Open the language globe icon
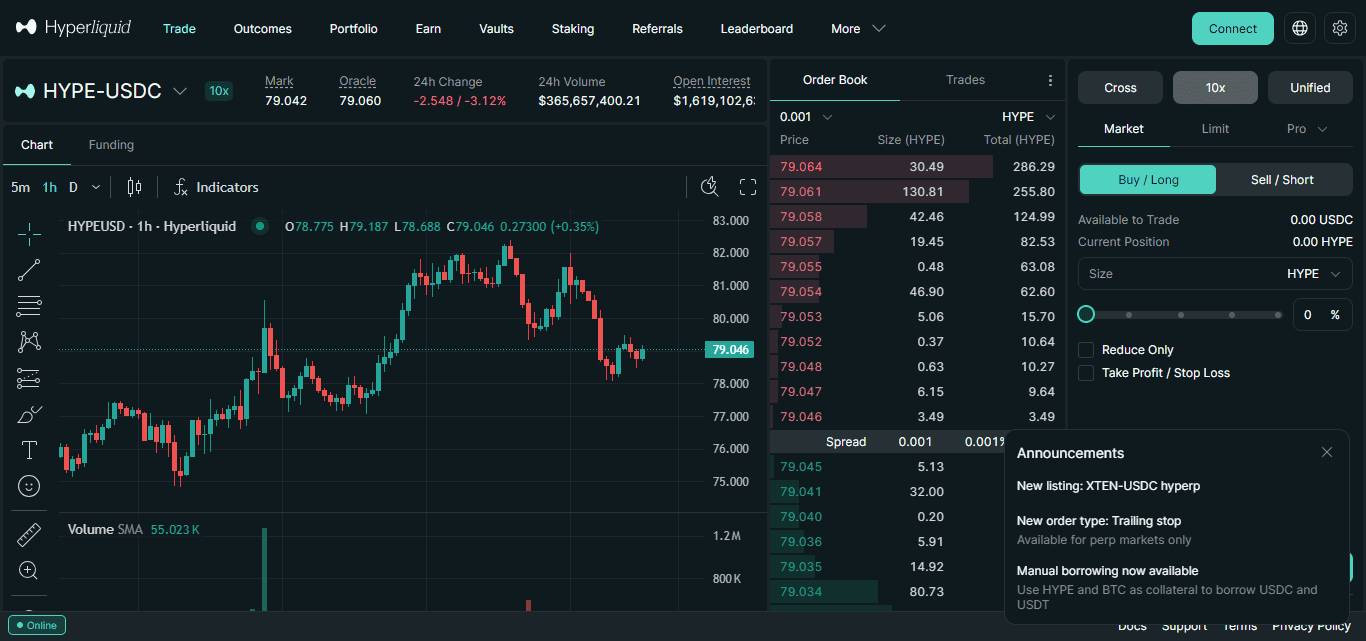Viewport: 1366px width, 641px height. pos(1300,28)
